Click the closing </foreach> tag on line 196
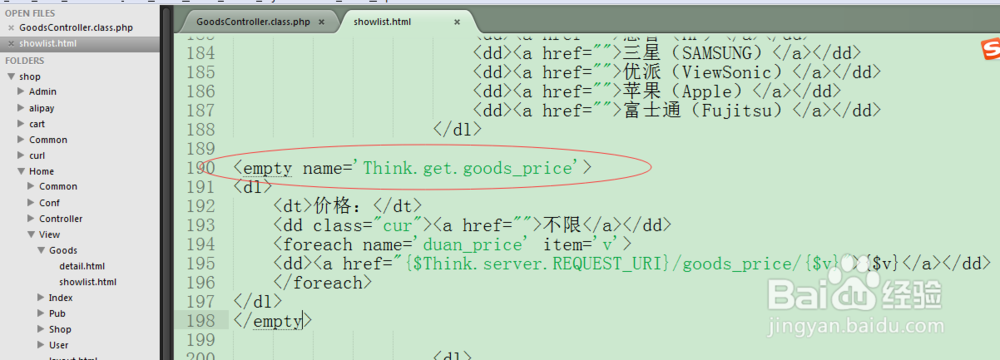 pyautogui.click(x=322, y=283)
